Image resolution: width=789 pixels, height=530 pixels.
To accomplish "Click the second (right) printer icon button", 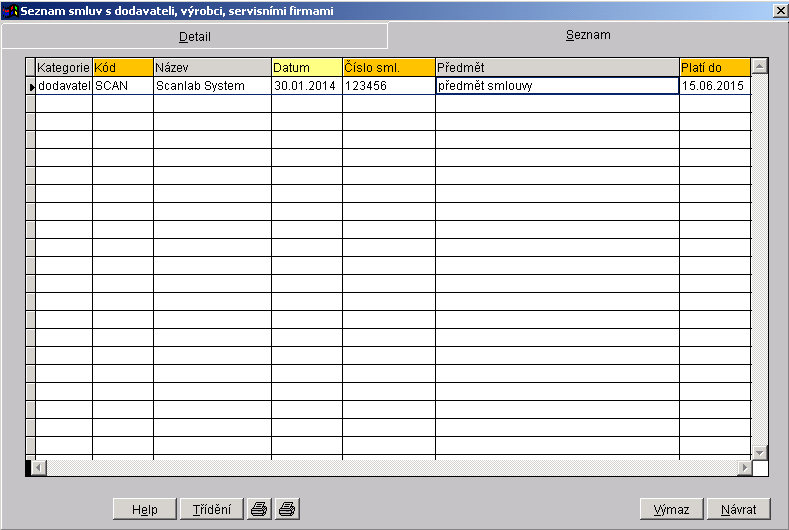I will pyautogui.click(x=287, y=509).
